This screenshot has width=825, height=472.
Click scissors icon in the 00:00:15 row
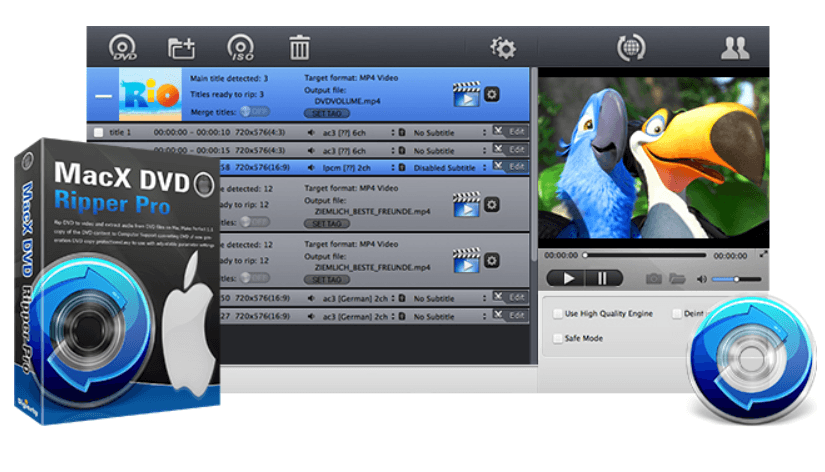[498, 148]
